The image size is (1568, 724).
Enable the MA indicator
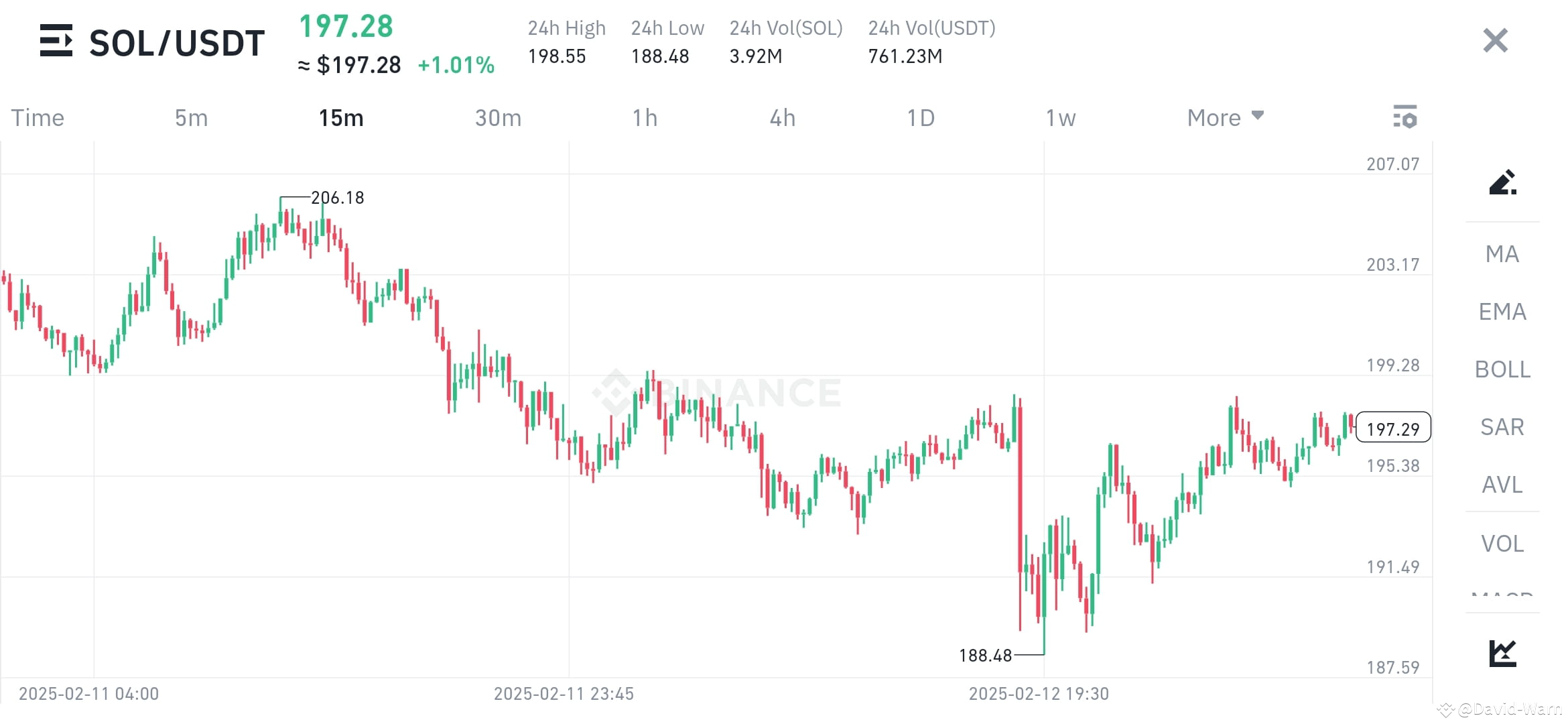pyautogui.click(x=1501, y=254)
